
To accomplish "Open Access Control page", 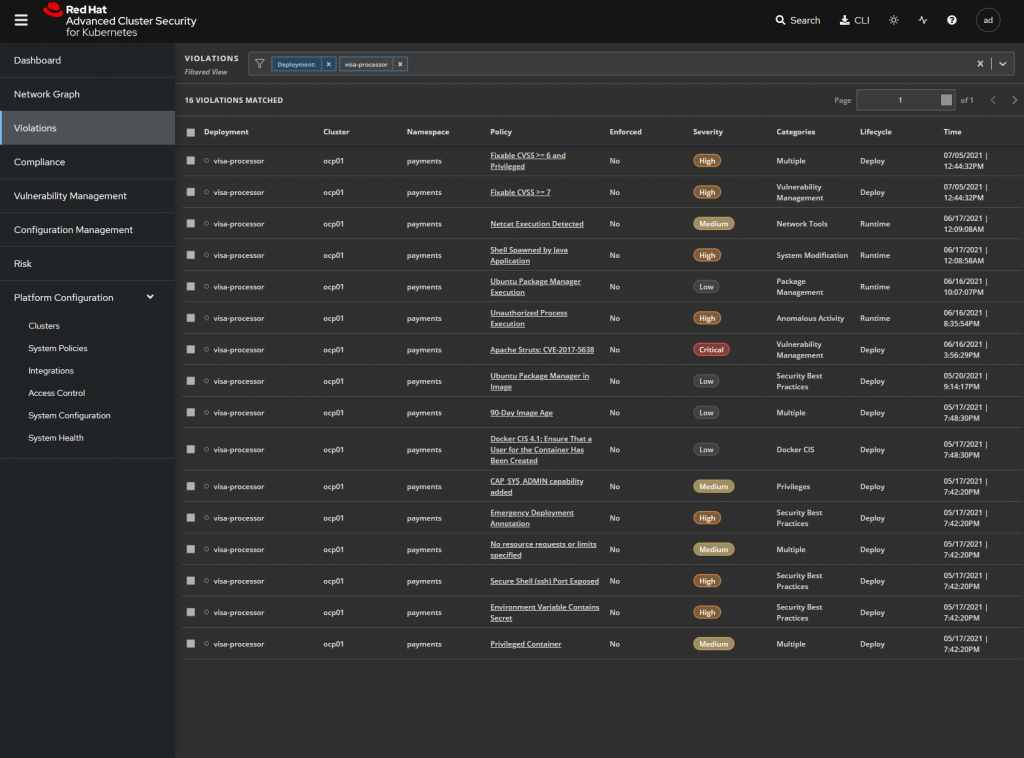I will click(56, 393).
